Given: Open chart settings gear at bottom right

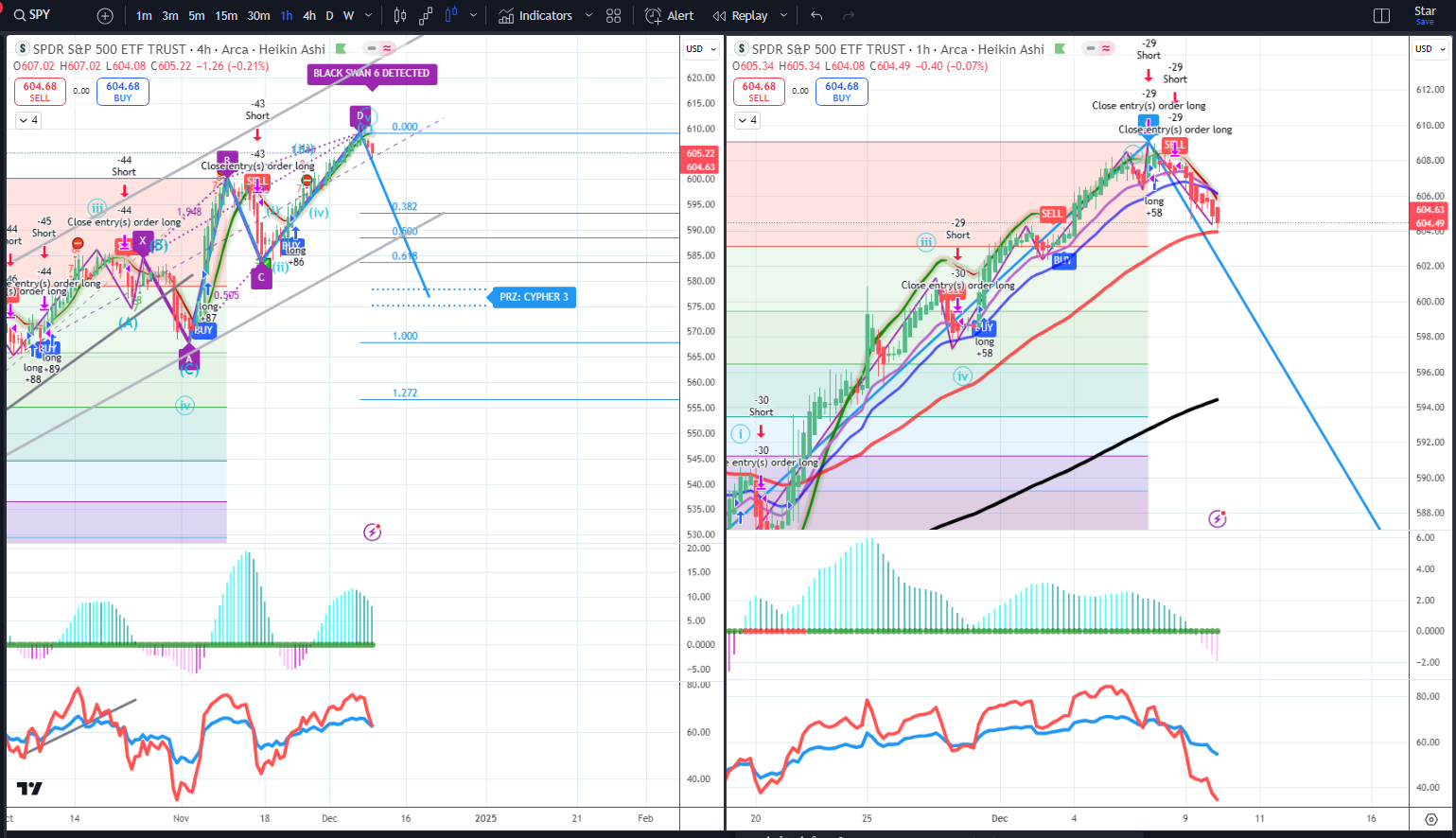Looking at the screenshot, I should [x=1431, y=819].
